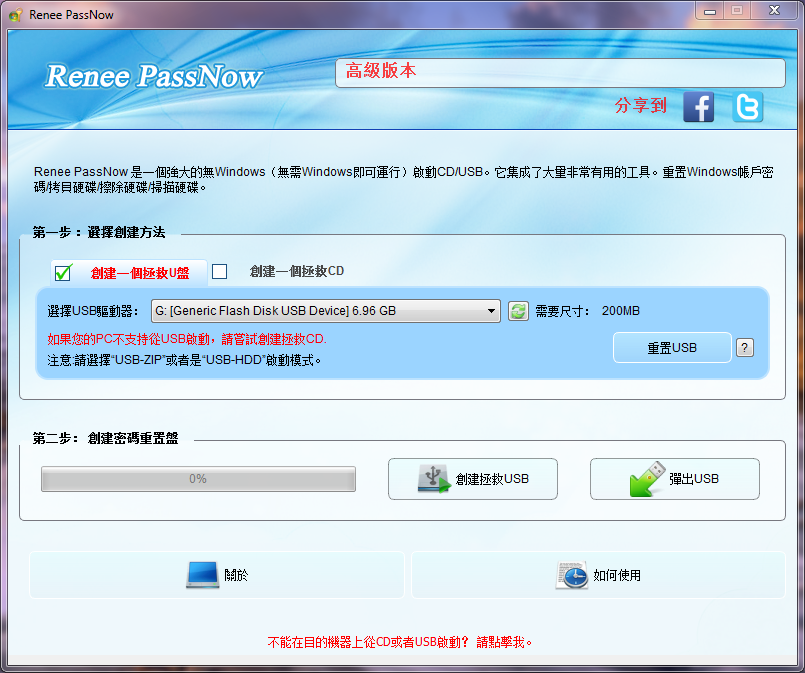Image resolution: width=805 pixels, height=673 pixels.
Task: Select the 創建一個拯救U盤 label text
Action: point(140,273)
